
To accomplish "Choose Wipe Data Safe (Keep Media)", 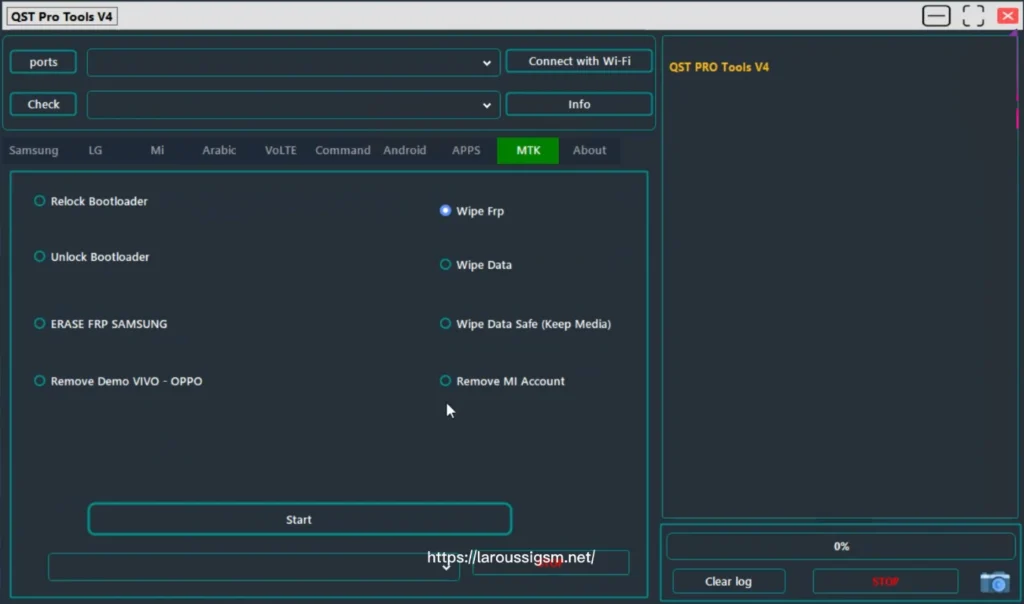I will pos(525,324).
